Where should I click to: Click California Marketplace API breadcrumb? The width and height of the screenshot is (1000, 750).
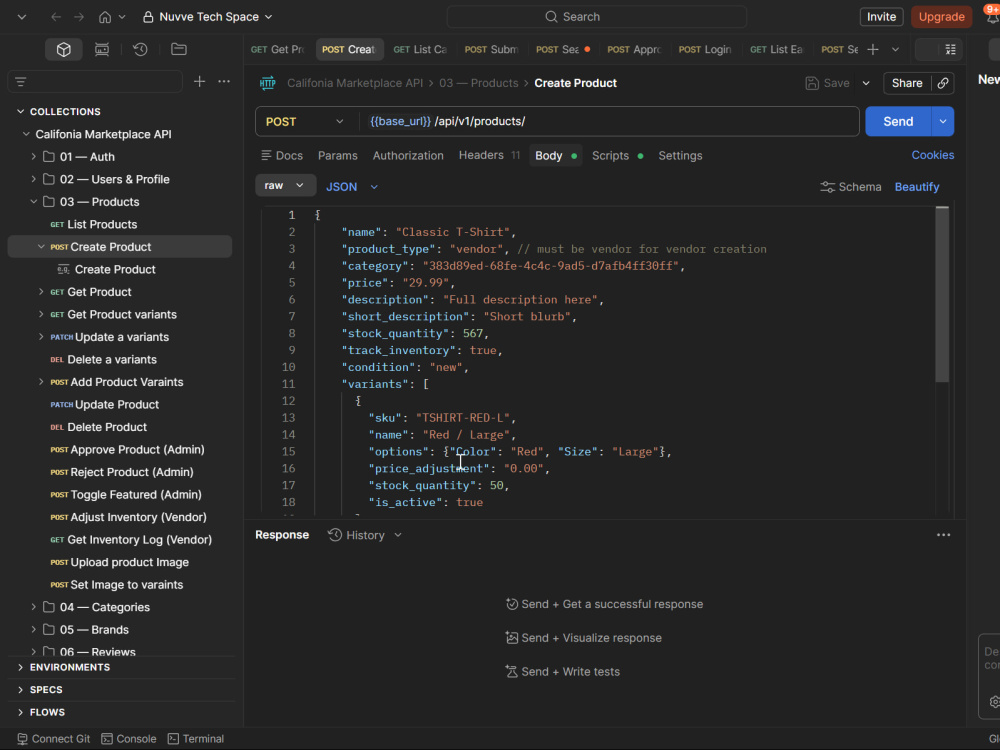pos(355,83)
